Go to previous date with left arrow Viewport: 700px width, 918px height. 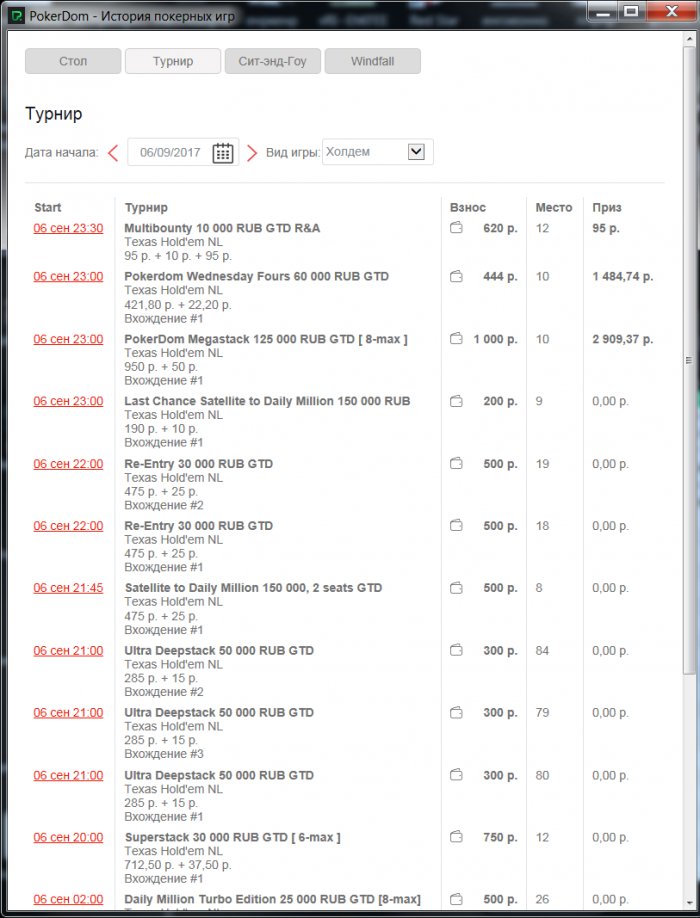113,153
